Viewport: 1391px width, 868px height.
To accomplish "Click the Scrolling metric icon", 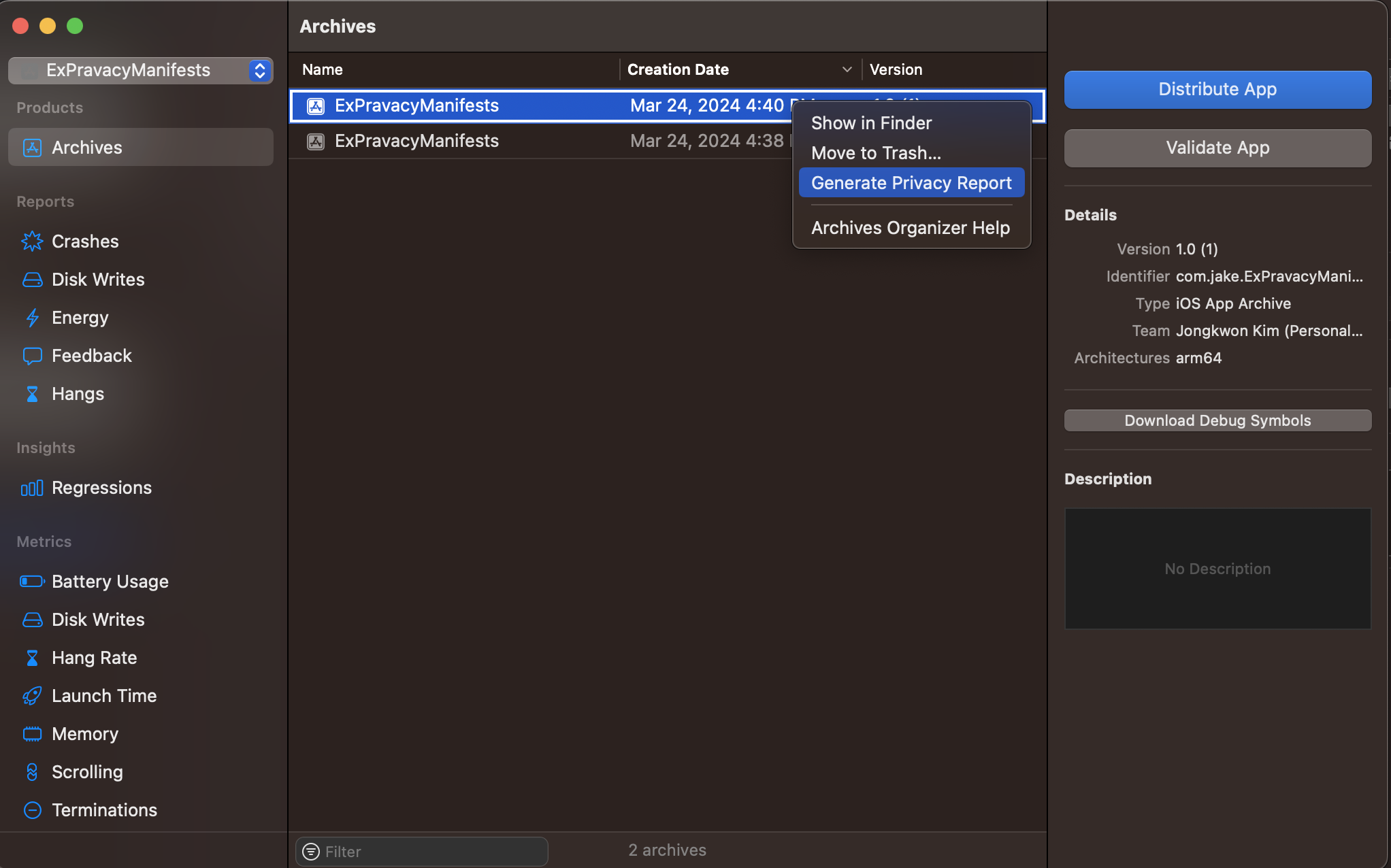I will (x=32, y=772).
